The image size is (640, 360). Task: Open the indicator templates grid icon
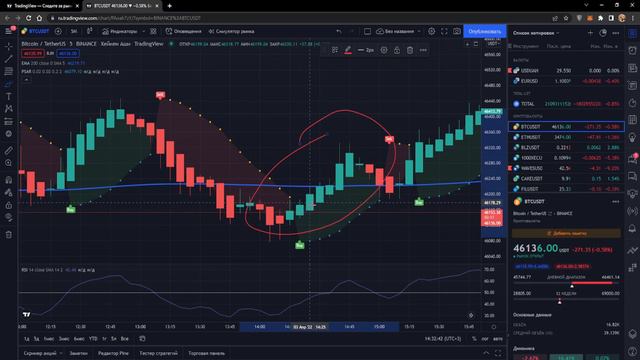153,31
